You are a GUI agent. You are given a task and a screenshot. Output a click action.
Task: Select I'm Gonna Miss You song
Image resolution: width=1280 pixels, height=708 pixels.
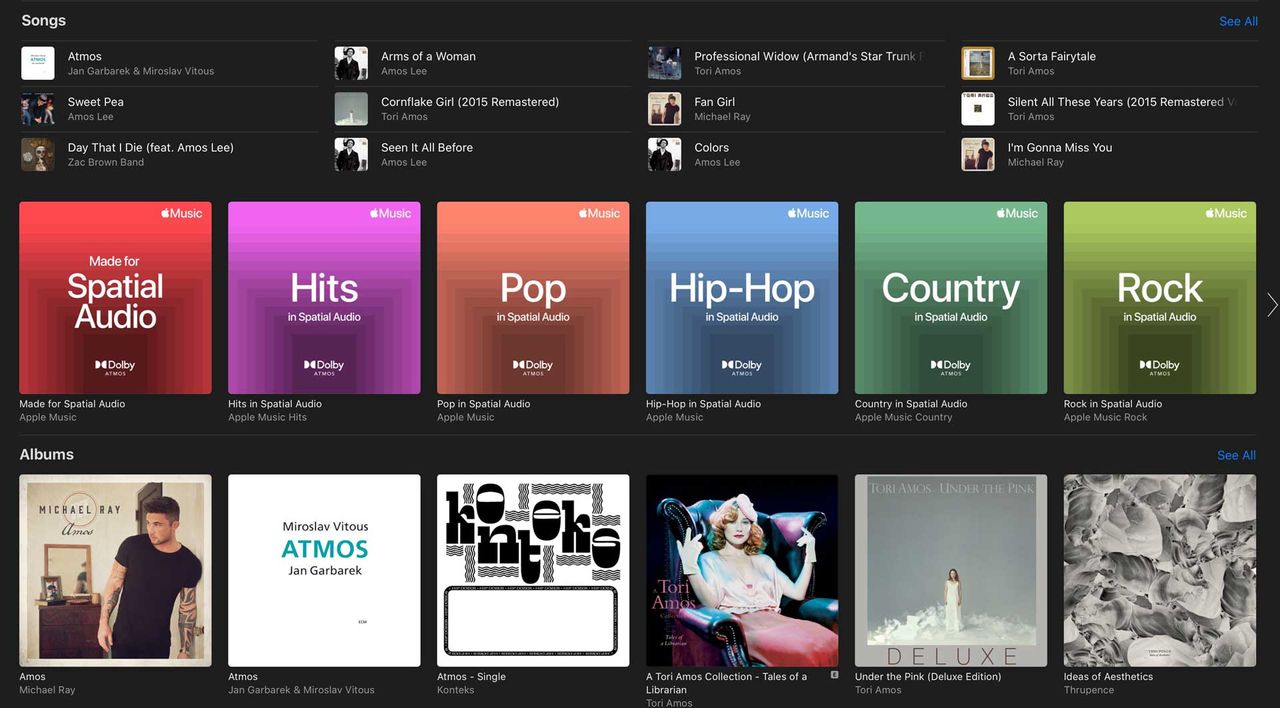(x=1109, y=154)
